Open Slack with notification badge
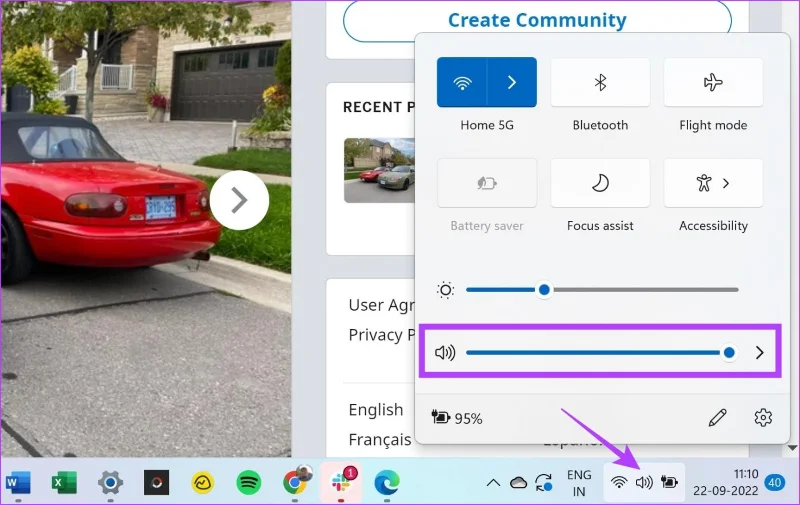Viewport: 800px width, 505px height. point(341,482)
